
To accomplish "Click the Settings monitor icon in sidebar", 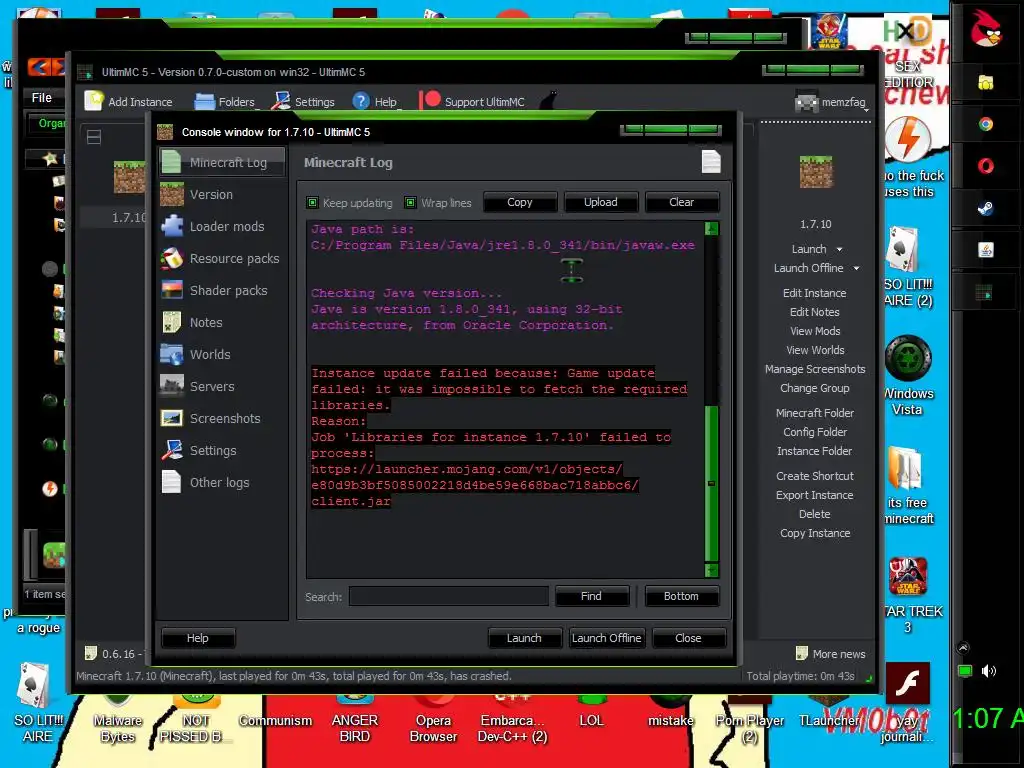I will 172,451.
